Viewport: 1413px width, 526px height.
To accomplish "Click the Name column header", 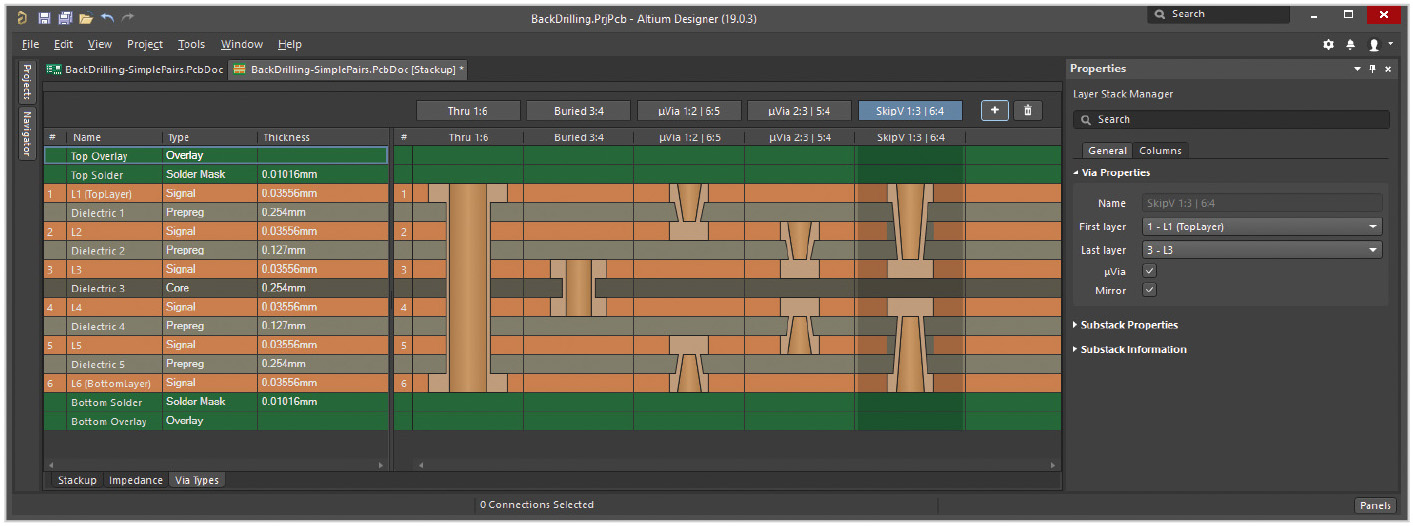I will [114, 137].
